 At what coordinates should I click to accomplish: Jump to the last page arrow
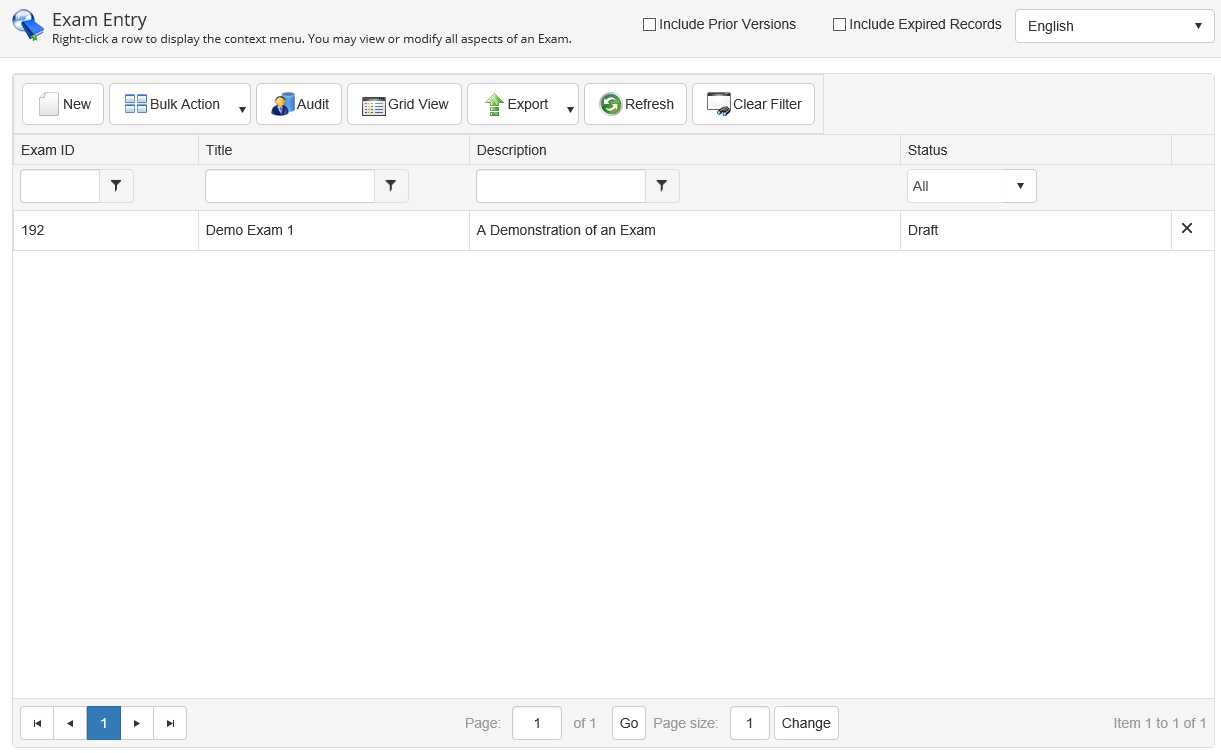(x=170, y=723)
